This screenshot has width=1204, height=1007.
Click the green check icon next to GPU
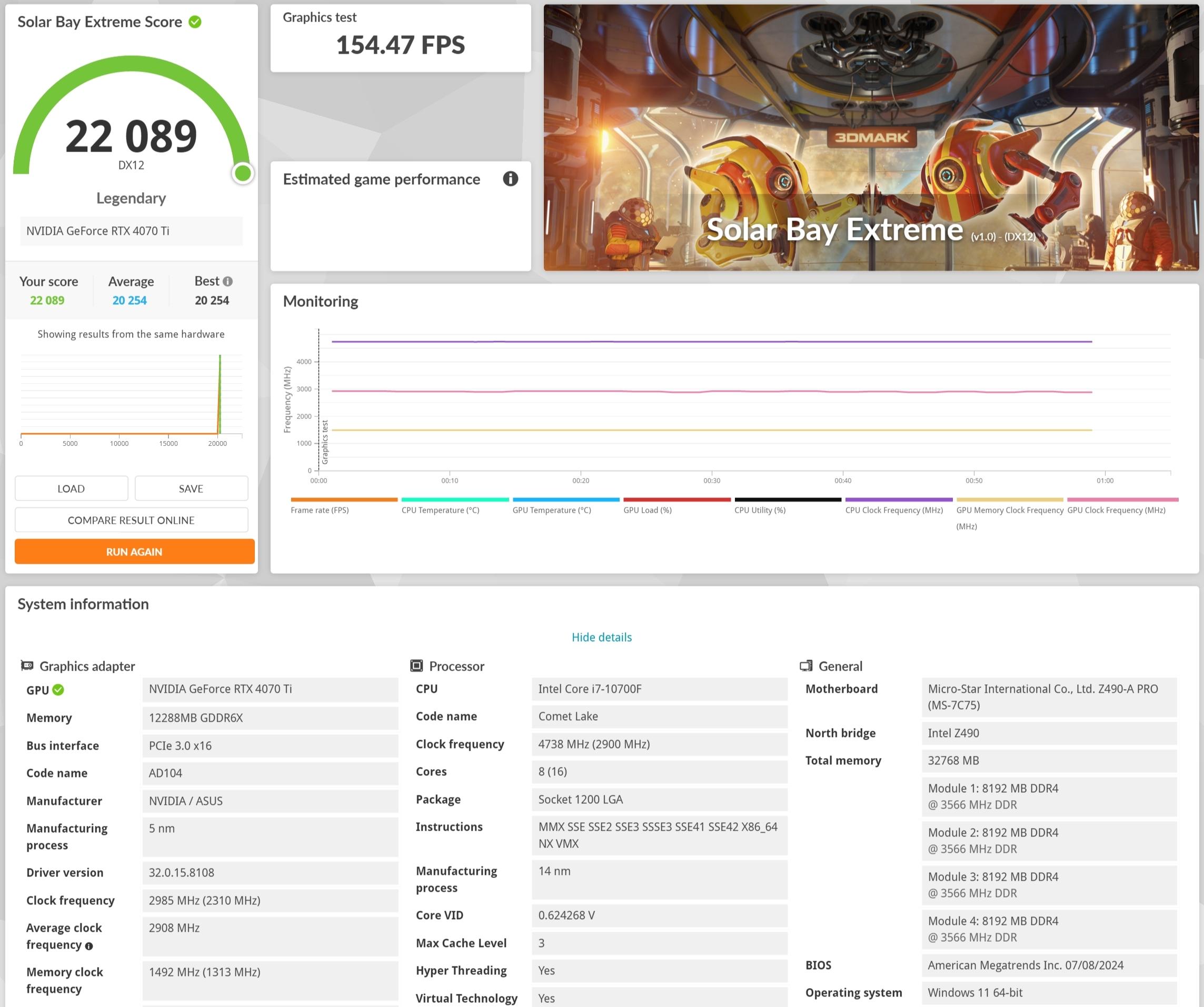click(x=58, y=690)
